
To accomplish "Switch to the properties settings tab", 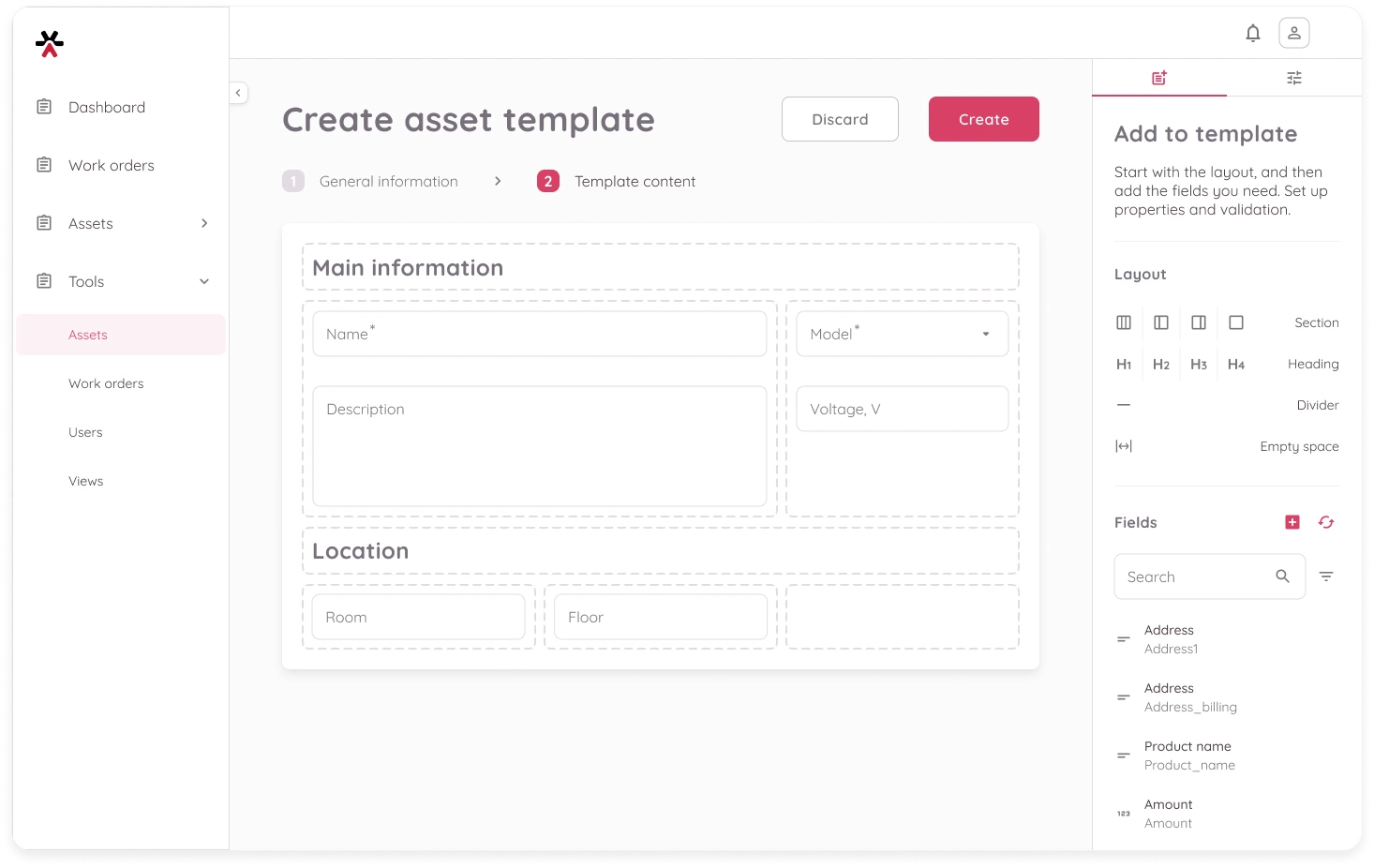I will (1294, 78).
